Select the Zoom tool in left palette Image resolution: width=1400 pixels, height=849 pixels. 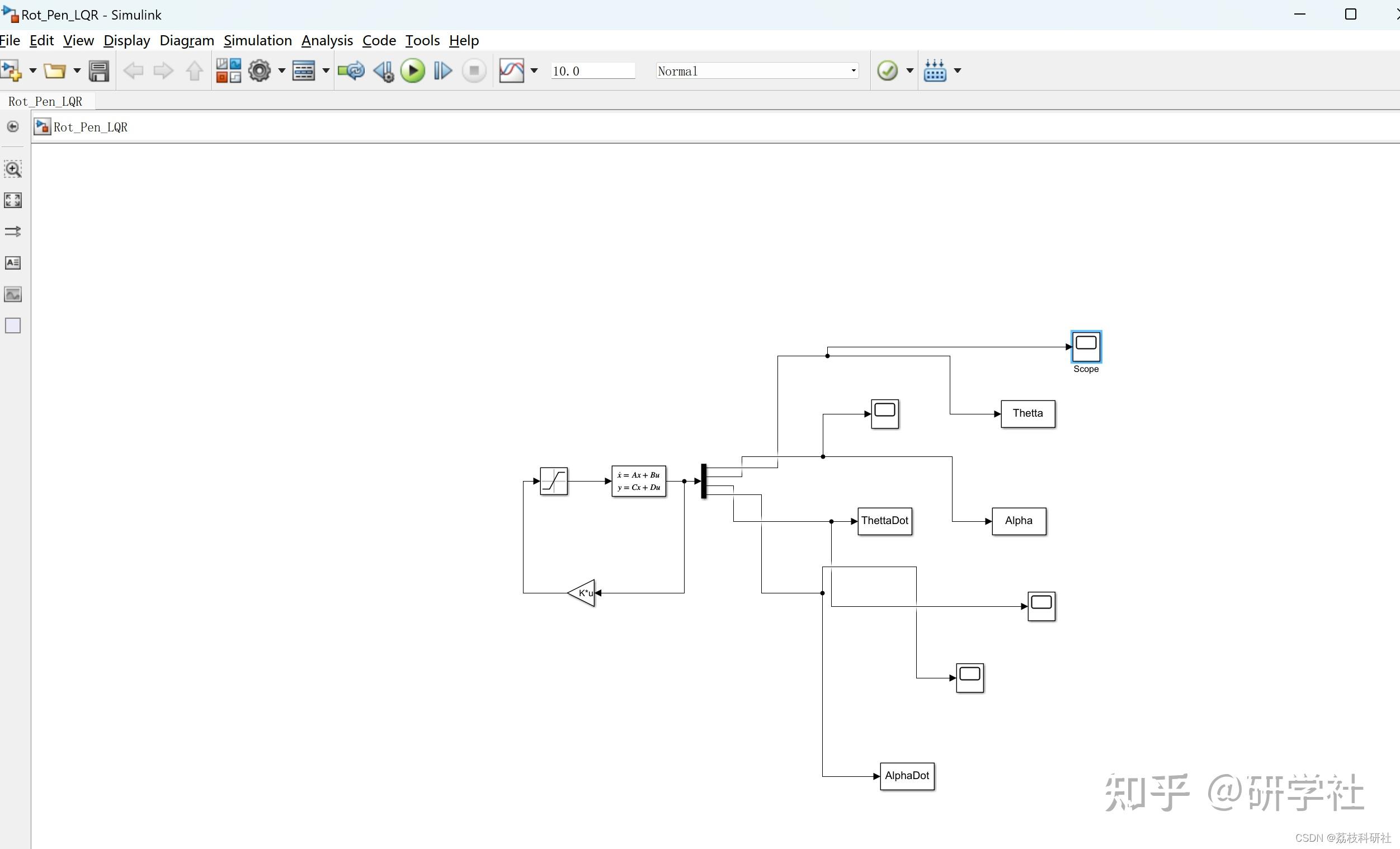pyautogui.click(x=12, y=169)
